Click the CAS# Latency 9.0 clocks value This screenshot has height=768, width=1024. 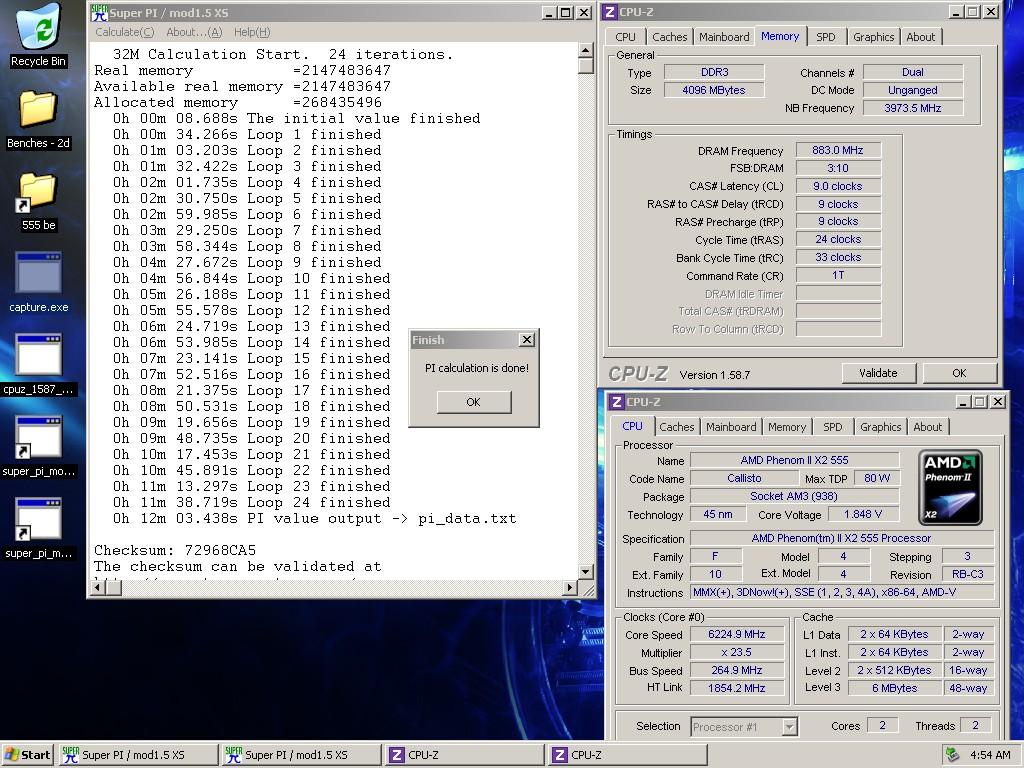click(838, 186)
